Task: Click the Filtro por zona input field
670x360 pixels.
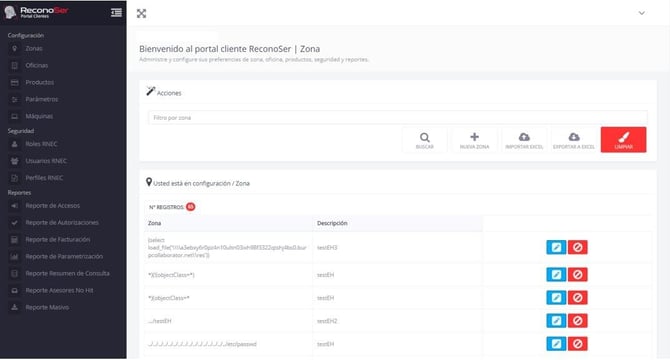Action: [x=398, y=117]
